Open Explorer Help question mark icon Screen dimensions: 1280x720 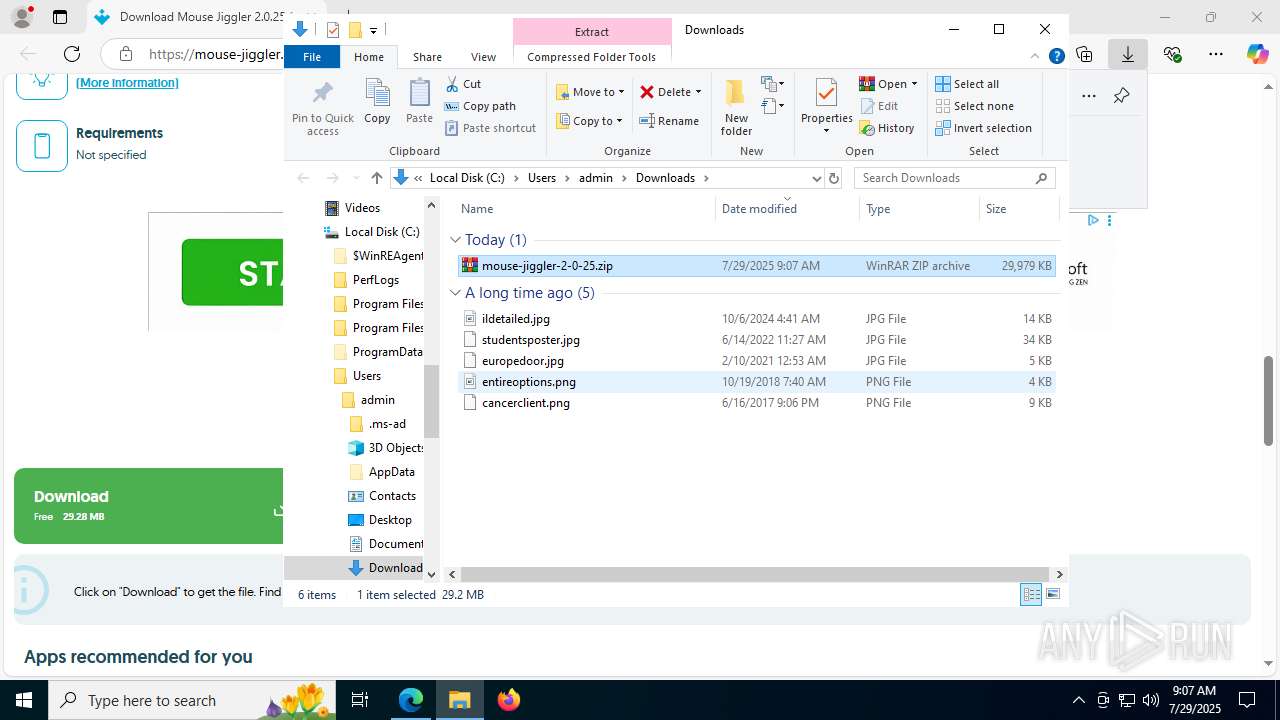1056,57
